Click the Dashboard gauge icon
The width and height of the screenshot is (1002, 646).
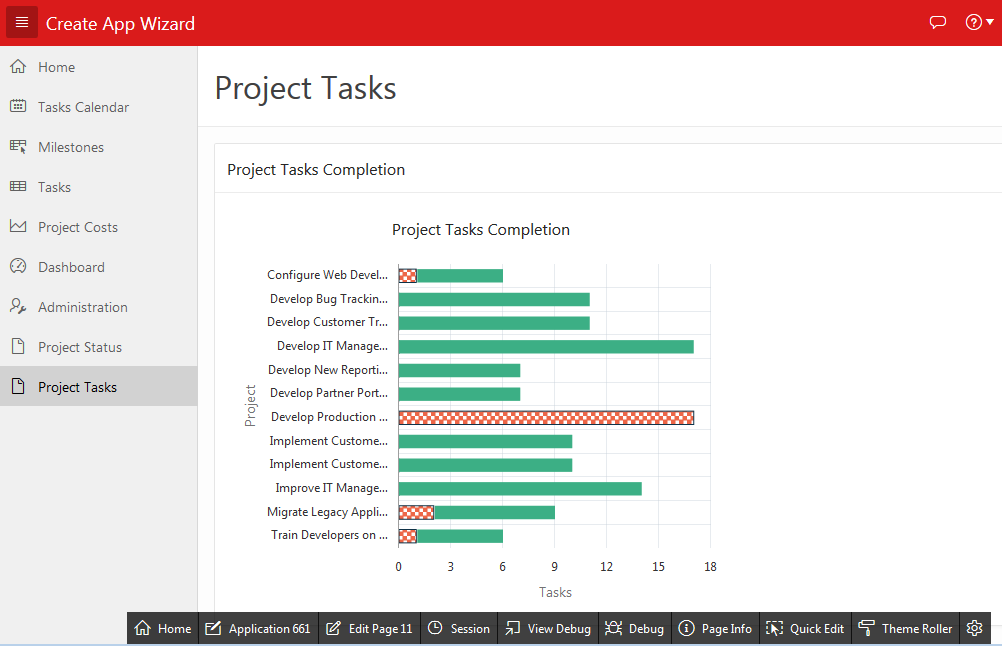pyautogui.click(x=18, y=266)
